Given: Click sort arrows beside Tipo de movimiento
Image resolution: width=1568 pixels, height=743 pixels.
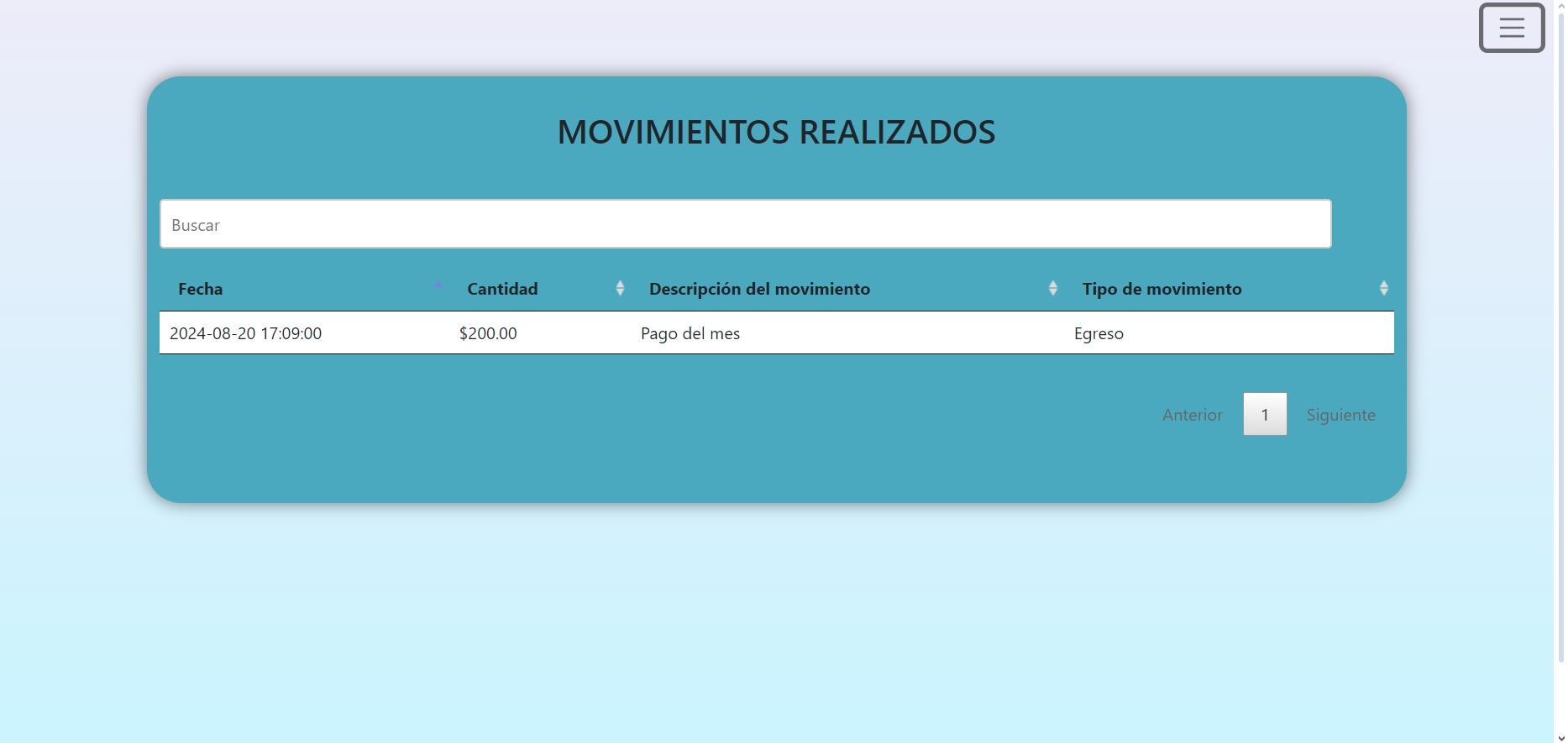Looking at the screenshot, I should [1383, 288].
